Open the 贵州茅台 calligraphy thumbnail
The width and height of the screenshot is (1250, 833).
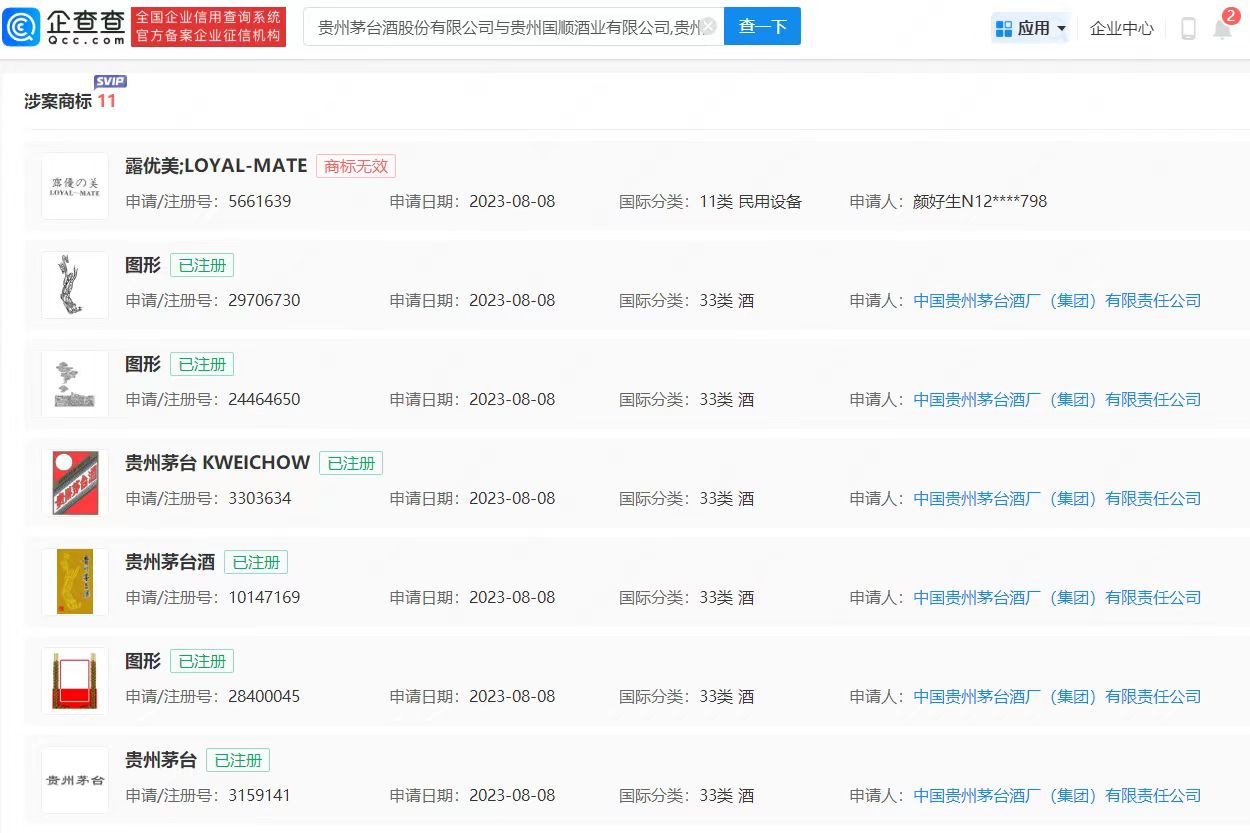(75, 780)
